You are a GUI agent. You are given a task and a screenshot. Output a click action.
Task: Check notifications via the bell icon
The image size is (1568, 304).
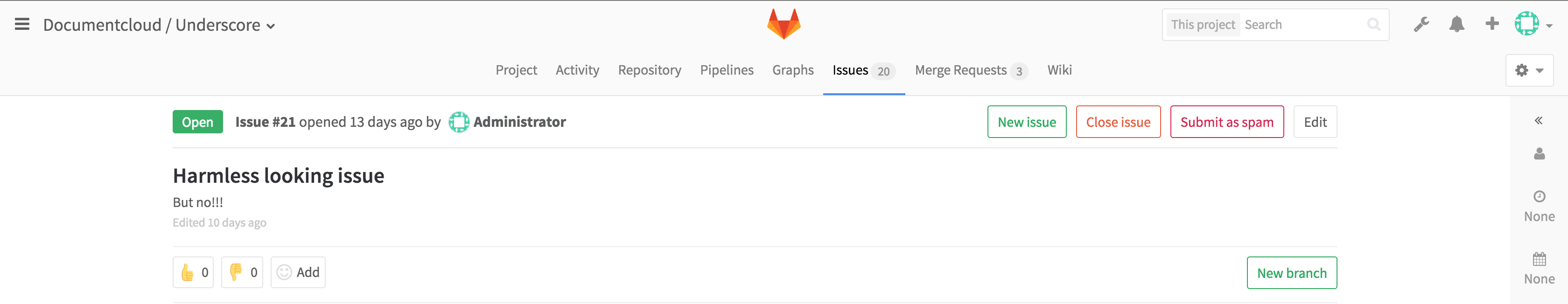pos(1456,24)
